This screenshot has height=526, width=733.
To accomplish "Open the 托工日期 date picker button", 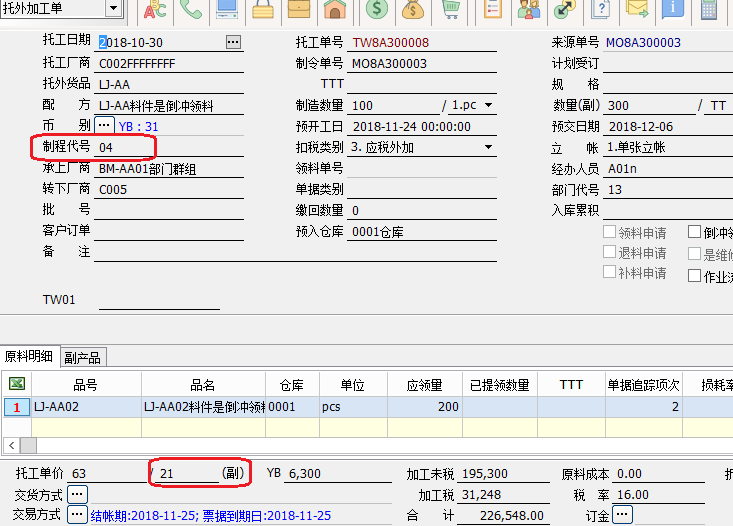I will point(233,42).
